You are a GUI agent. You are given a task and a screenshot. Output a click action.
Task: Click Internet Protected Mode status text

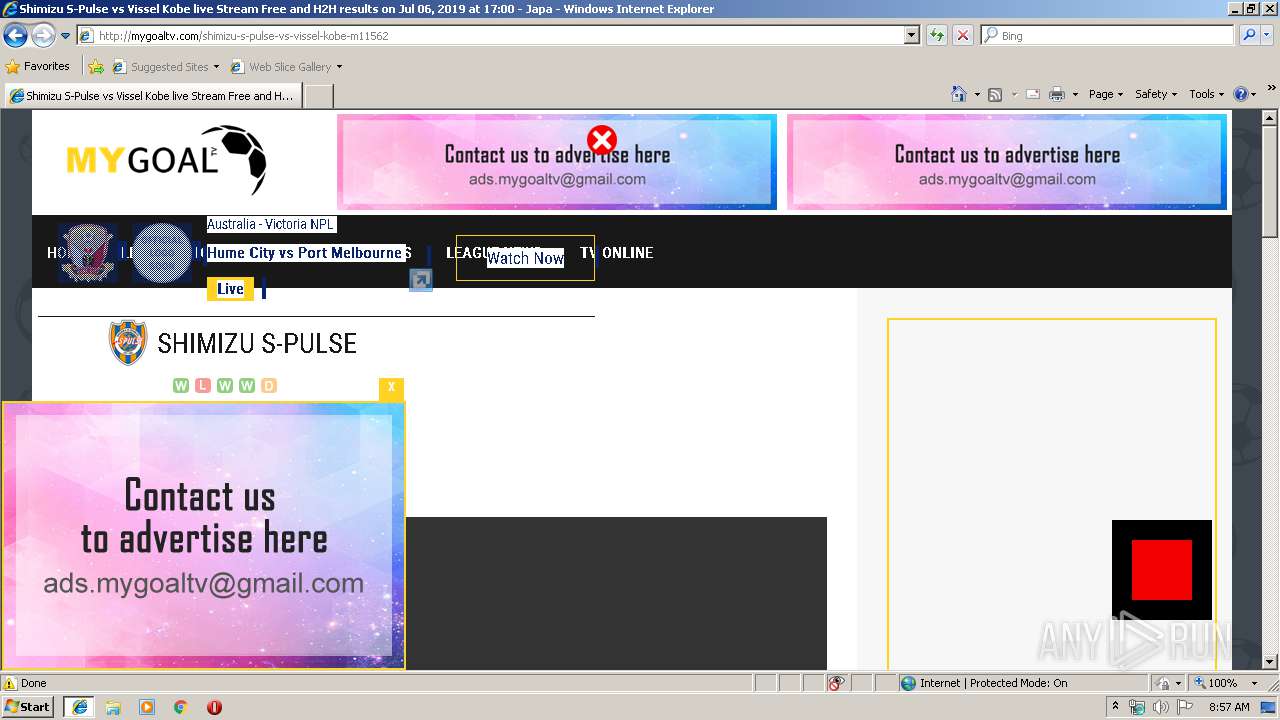[x=993, y=683]
